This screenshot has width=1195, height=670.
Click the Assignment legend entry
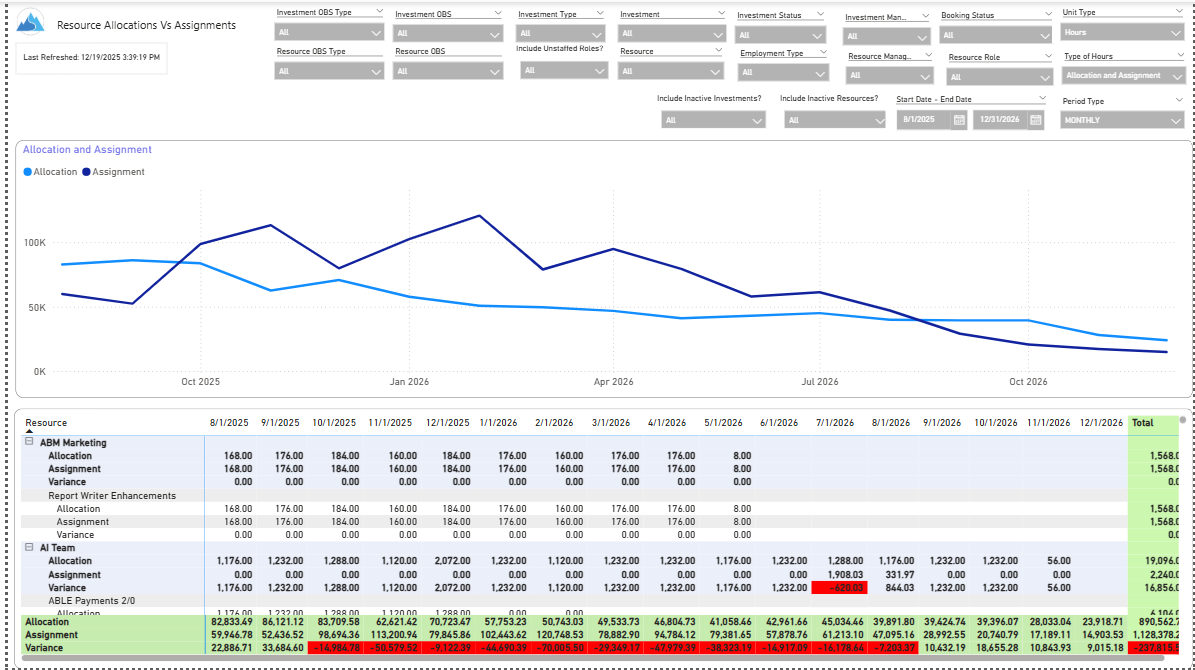(x=118, y=172)
